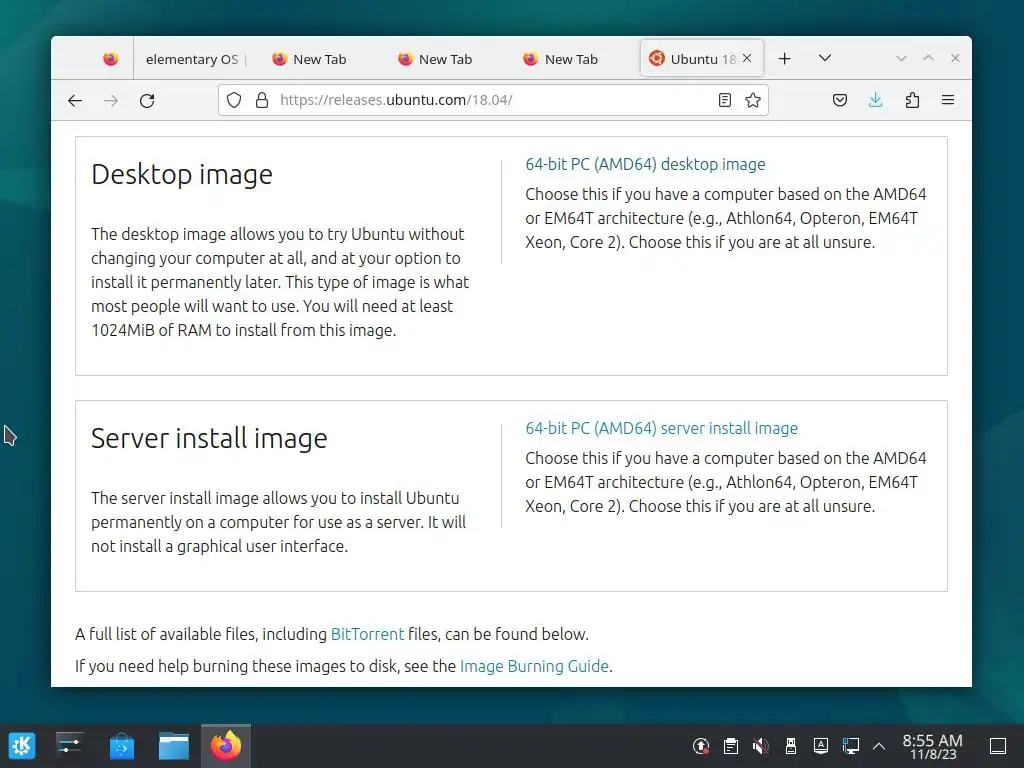
Task: Follow the BitTorrent link
Action: click(x=367, y=634)
